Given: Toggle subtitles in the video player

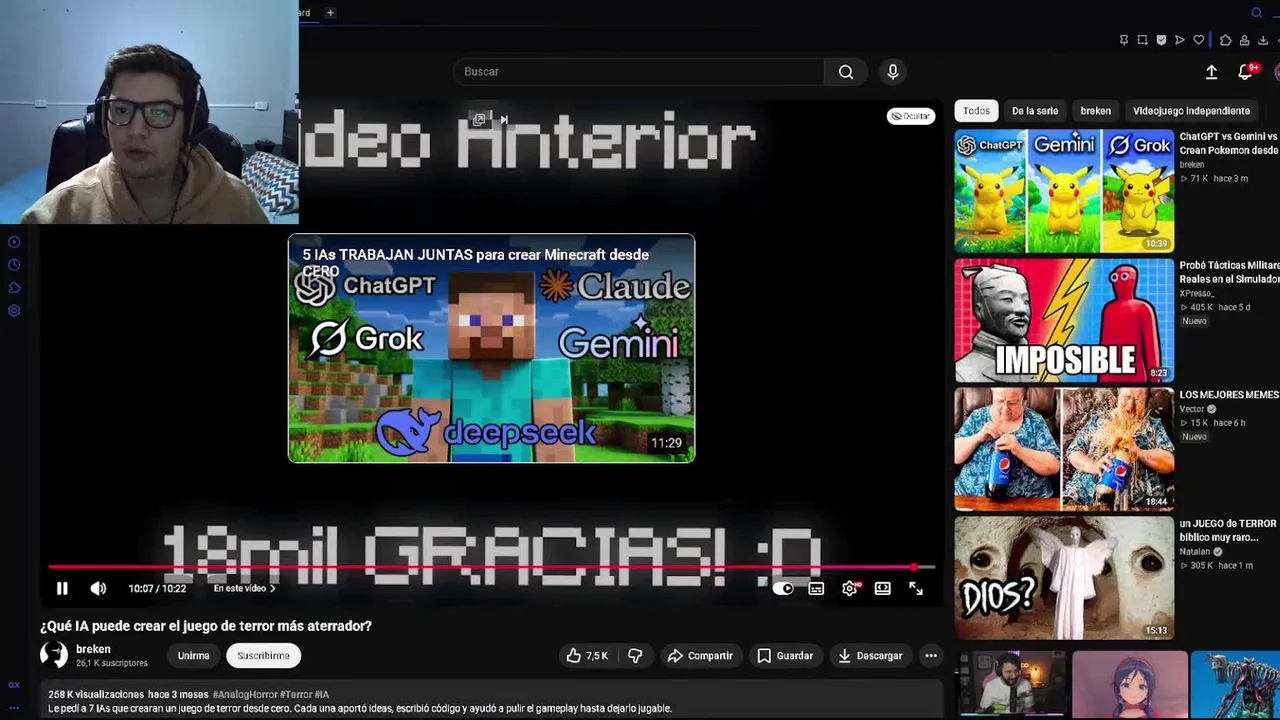Looking at the screenshot, I should pyautogui.click(x=816, y=589).
